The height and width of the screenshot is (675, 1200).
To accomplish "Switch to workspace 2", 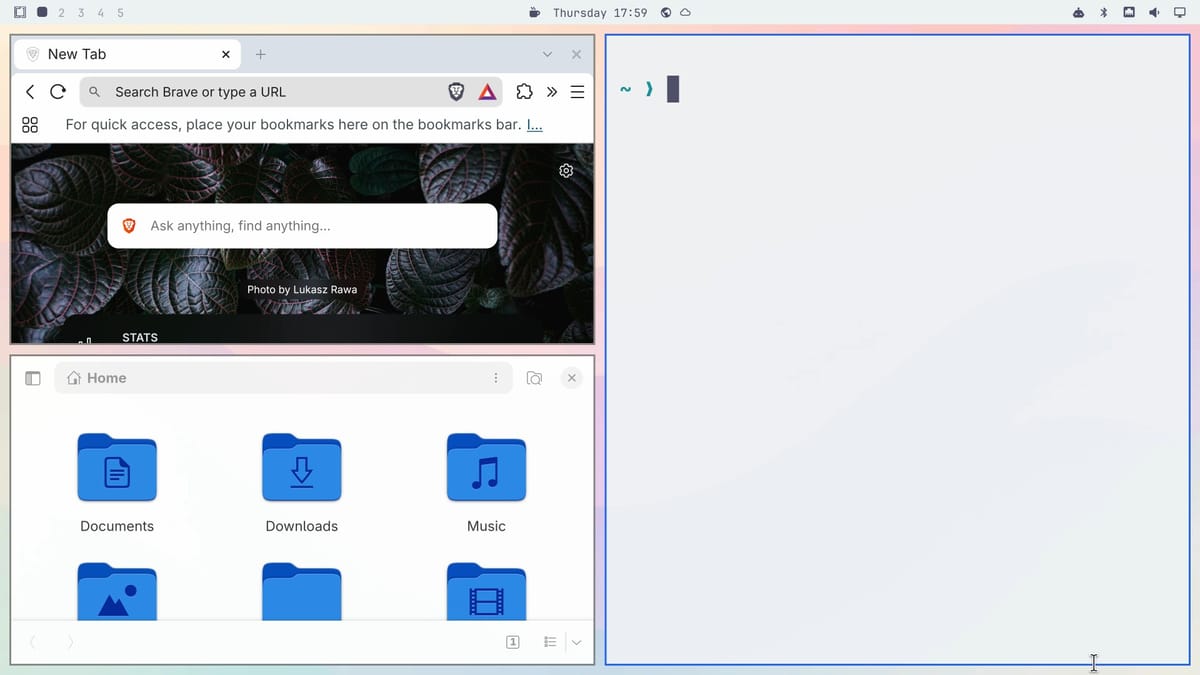I will (x=62, y=13).
